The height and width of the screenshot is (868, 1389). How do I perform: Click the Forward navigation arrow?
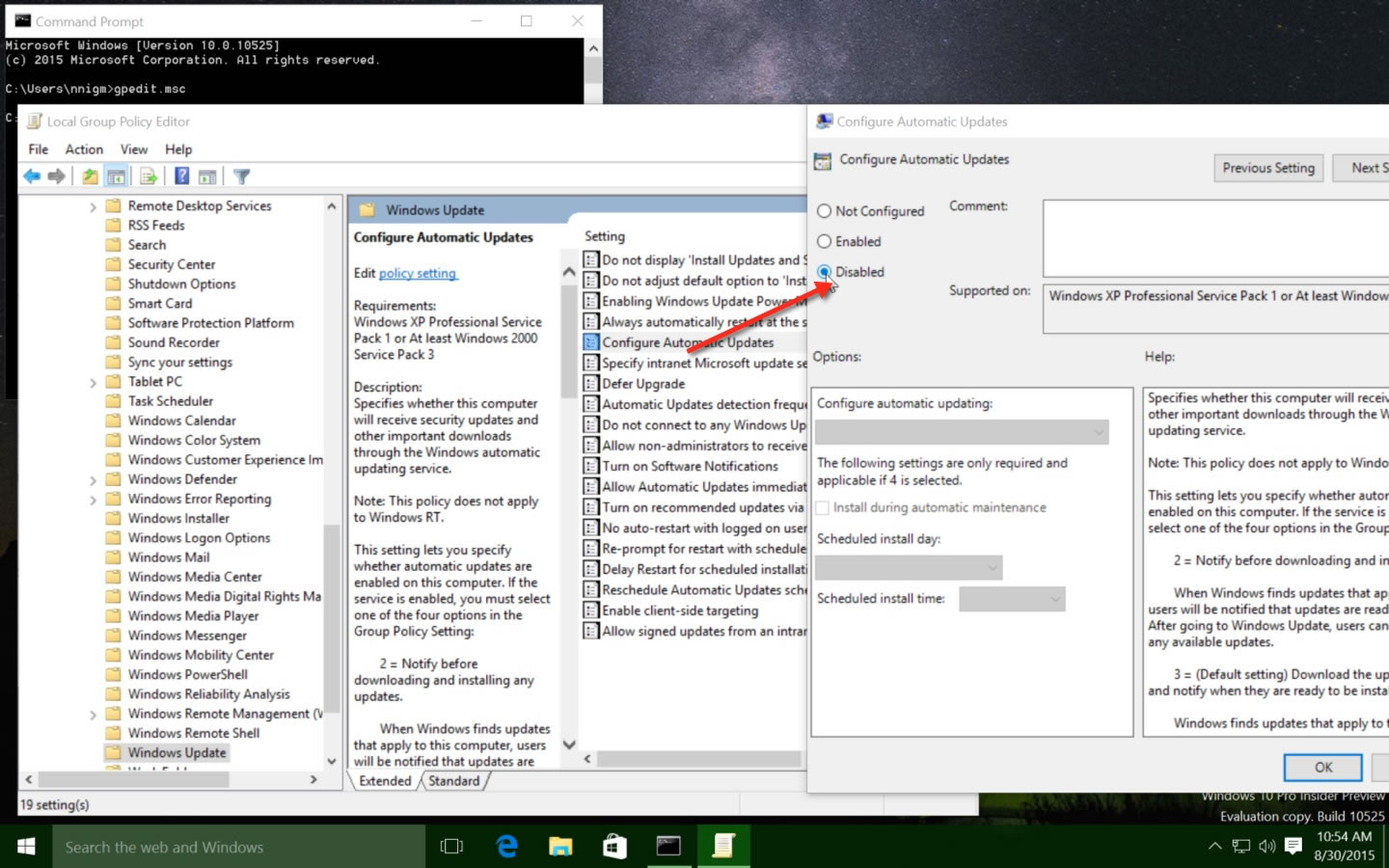pos(55,176)
